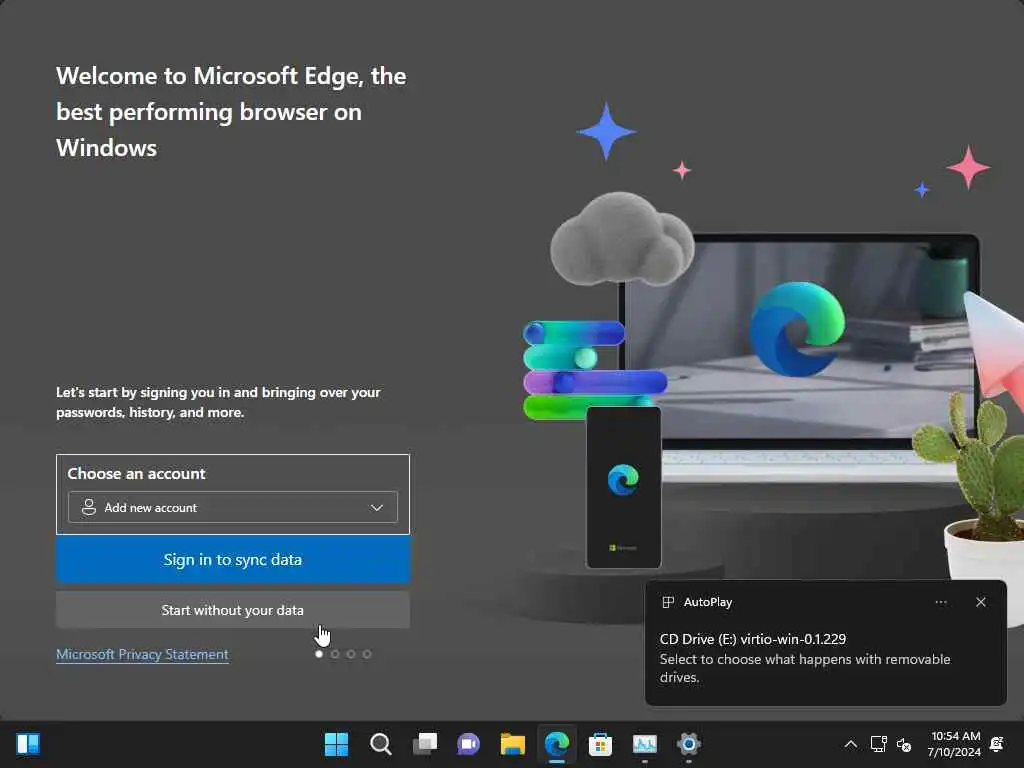
Task: Click the Choose an account heading
Action: (x=136, y=473)
